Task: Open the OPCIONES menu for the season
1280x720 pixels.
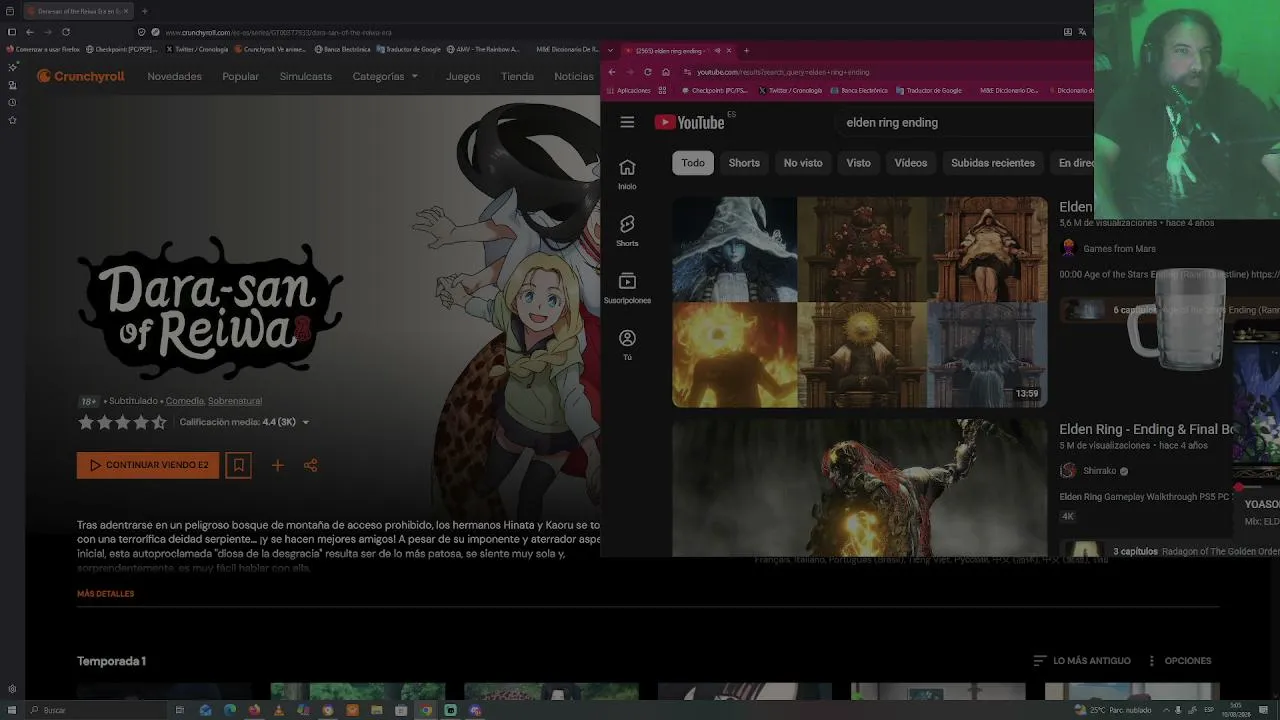Action: pos(1179,661)
